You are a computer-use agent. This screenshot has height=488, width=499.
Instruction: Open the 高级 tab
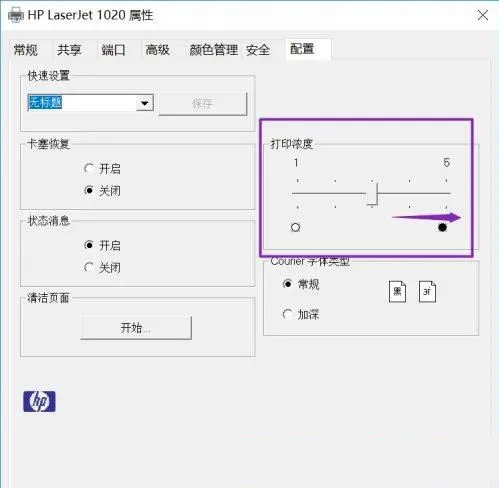point(158,50)
